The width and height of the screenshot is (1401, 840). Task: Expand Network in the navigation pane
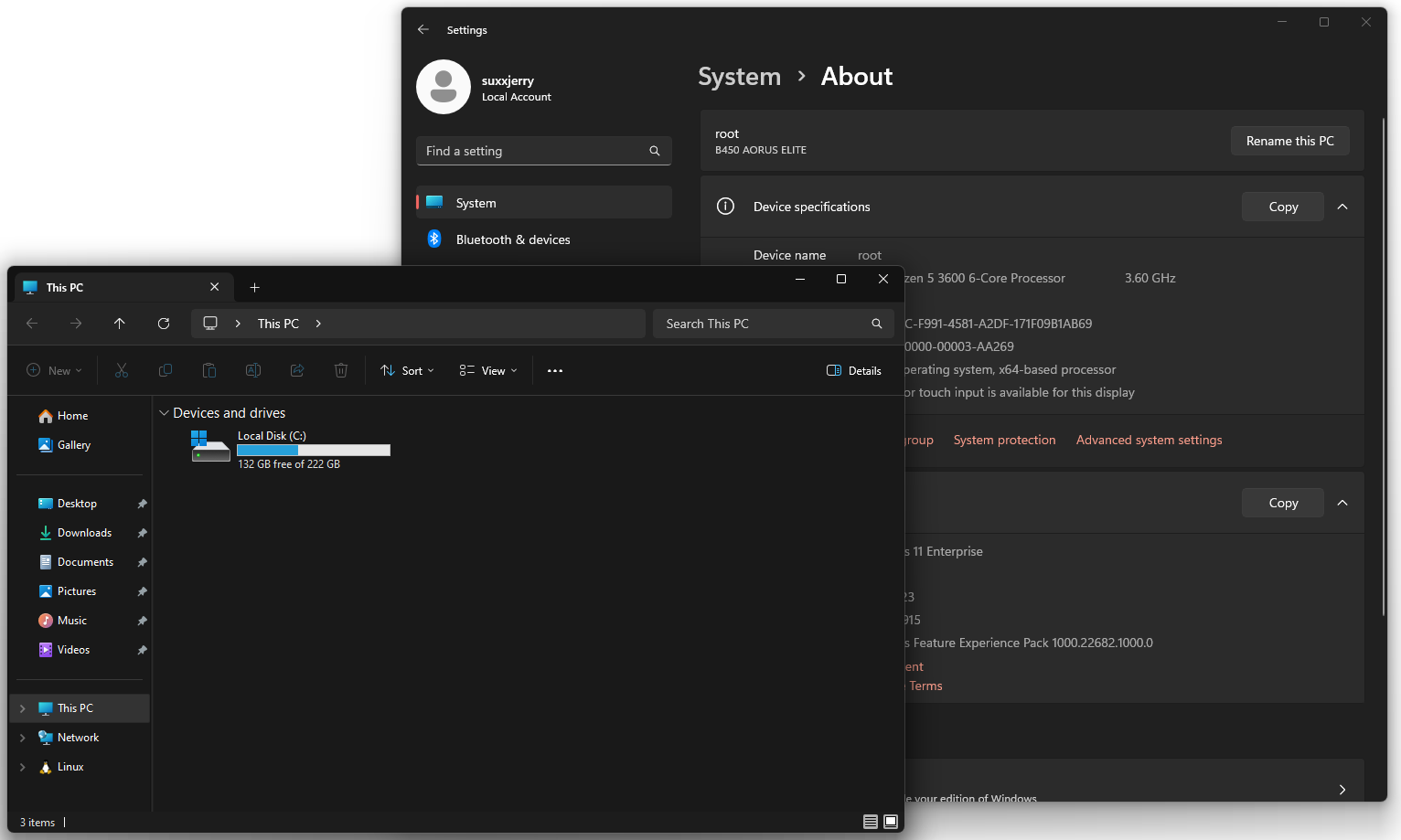(x=23, y=738)
